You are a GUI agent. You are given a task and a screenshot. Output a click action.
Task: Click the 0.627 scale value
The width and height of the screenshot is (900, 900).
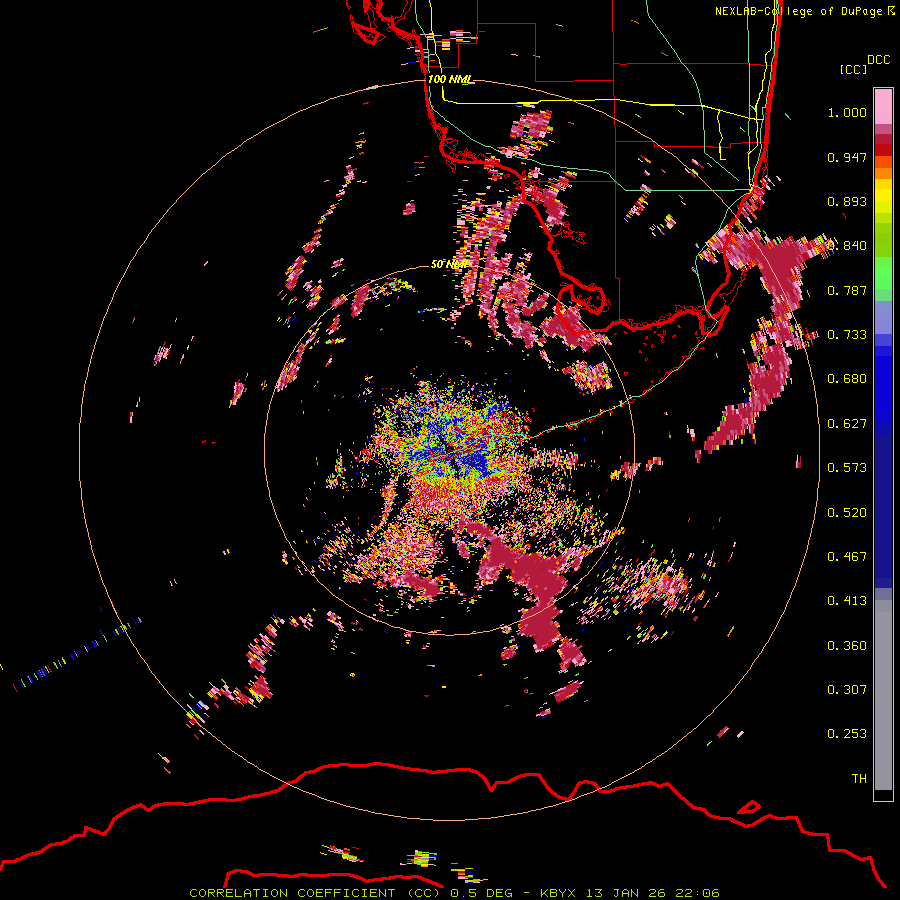847,424
